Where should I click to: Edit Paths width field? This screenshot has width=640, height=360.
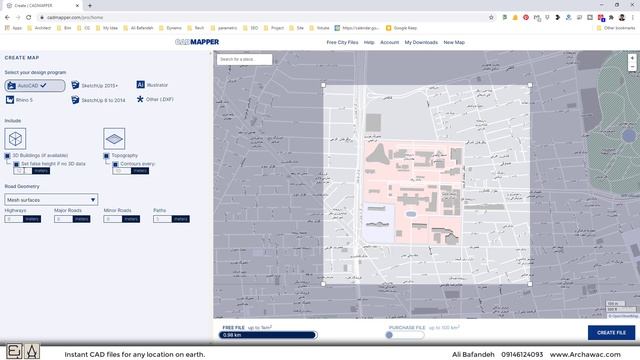[162, 219]
